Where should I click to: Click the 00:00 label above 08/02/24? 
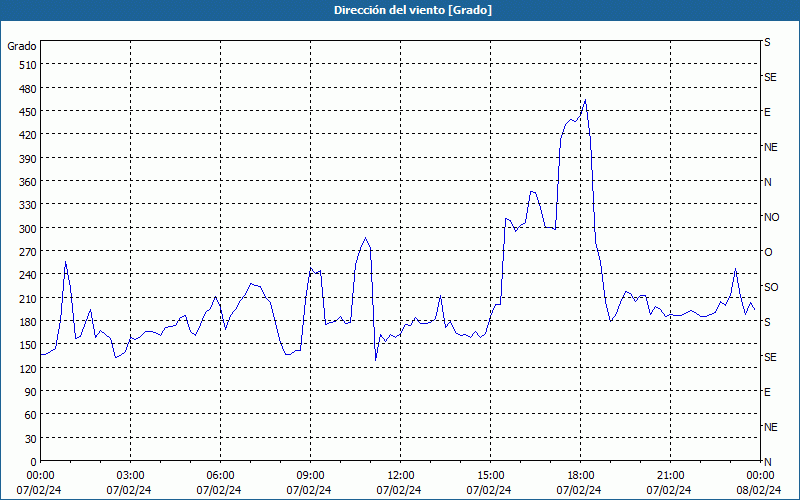[760, 475]
